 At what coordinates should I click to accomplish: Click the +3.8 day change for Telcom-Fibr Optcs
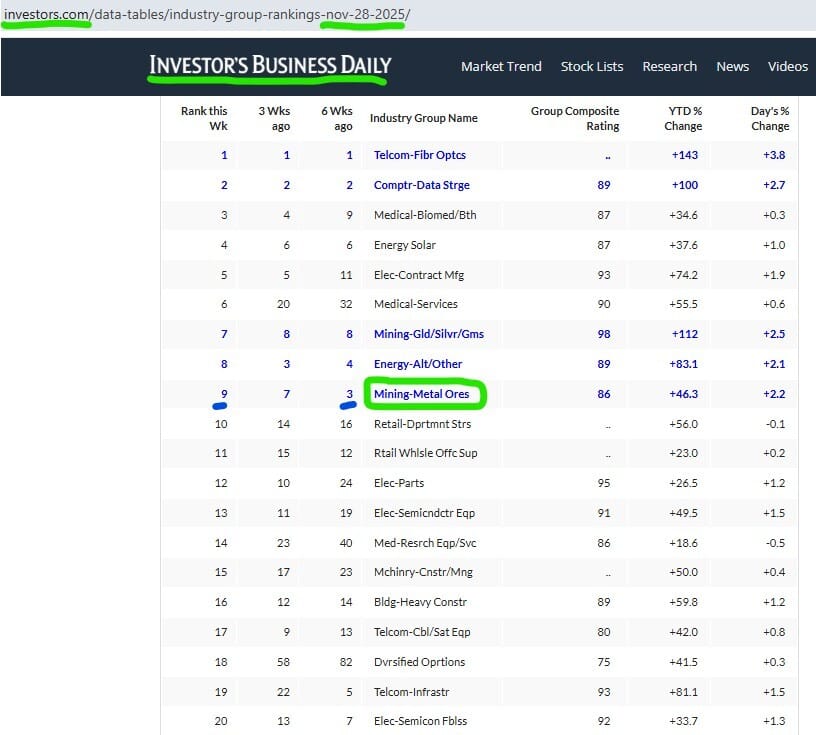[774, 155]
